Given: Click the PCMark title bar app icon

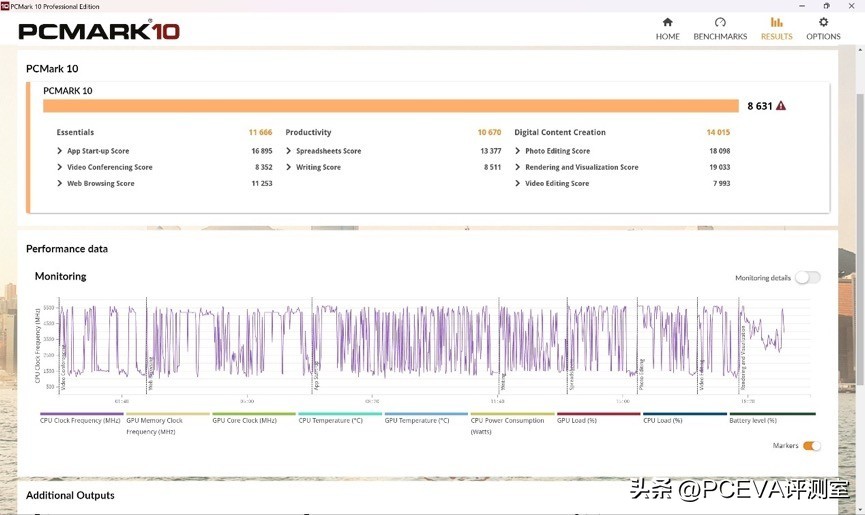Looking at the screenshot, I should [6, 6].
